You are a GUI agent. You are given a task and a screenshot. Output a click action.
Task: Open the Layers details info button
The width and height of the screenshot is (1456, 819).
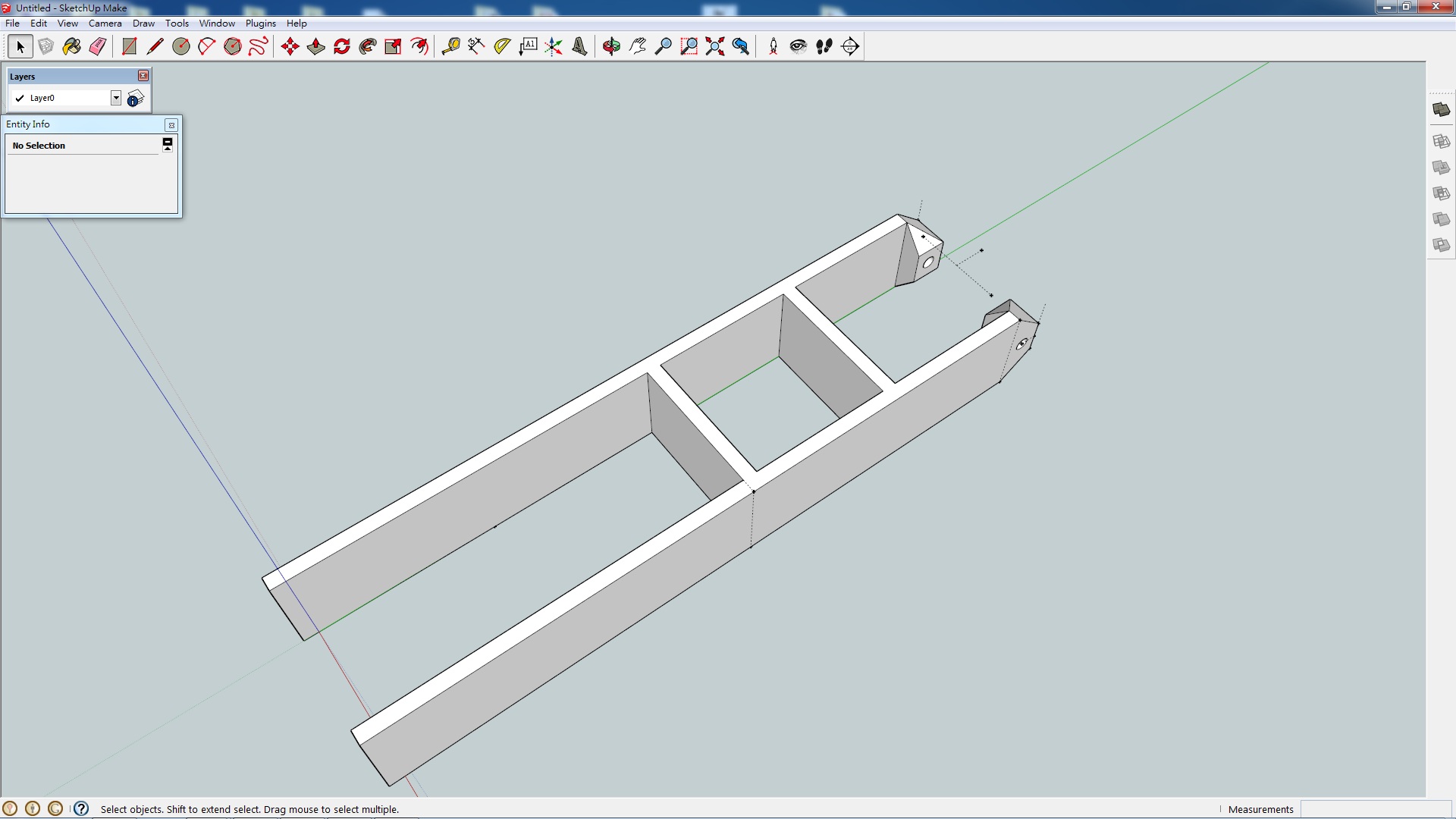coord(136,99)
